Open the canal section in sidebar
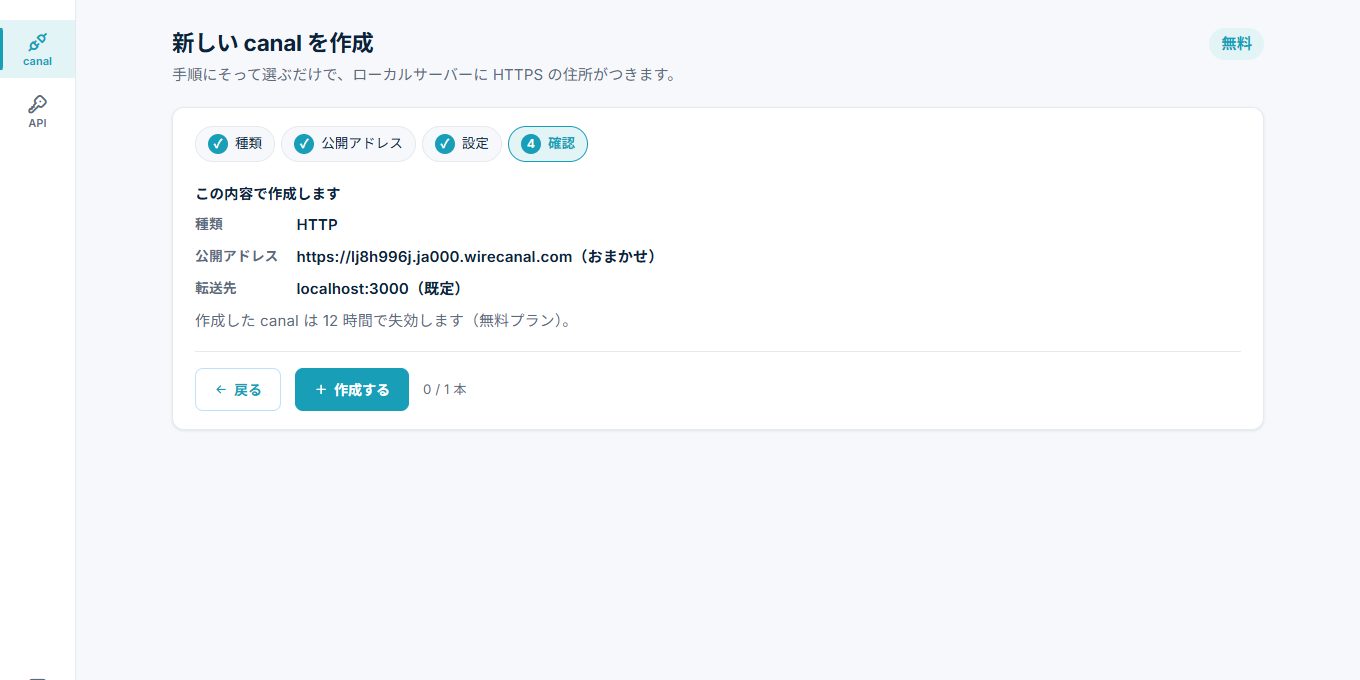The image size is (1360, 680). pyautogui.click(x=37, y=49)
